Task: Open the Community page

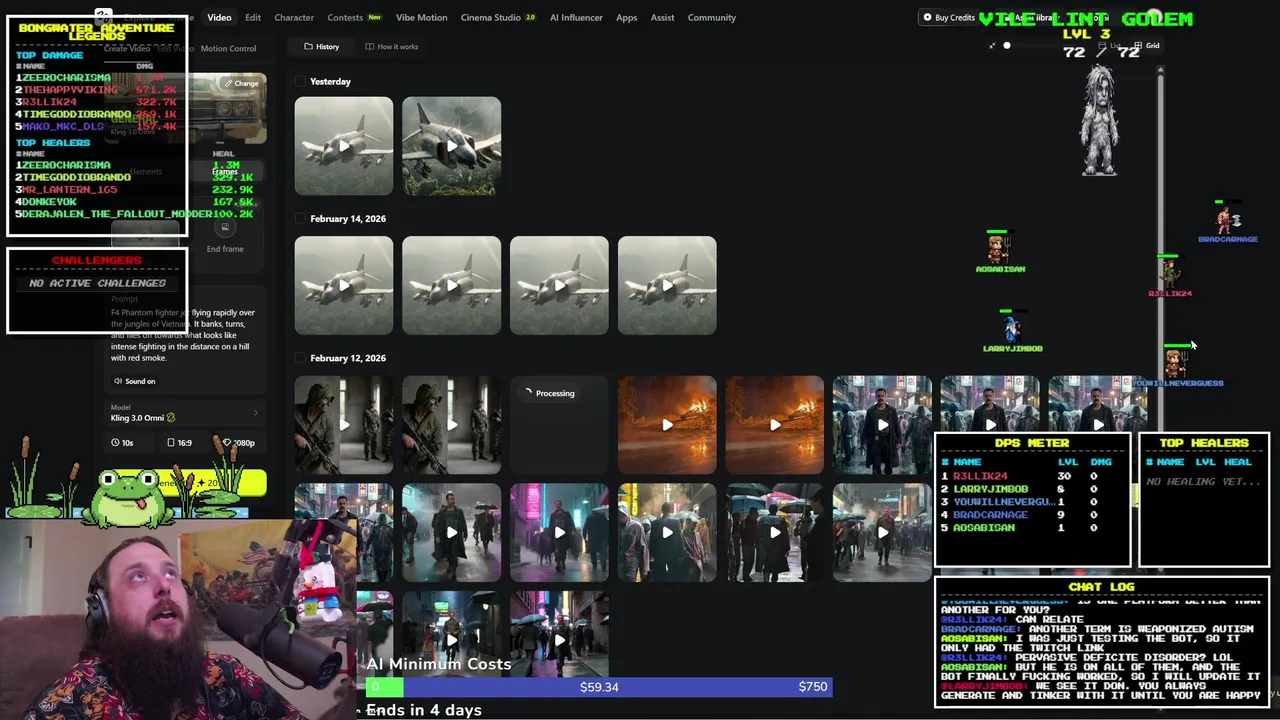Action: tap(712, 17)
